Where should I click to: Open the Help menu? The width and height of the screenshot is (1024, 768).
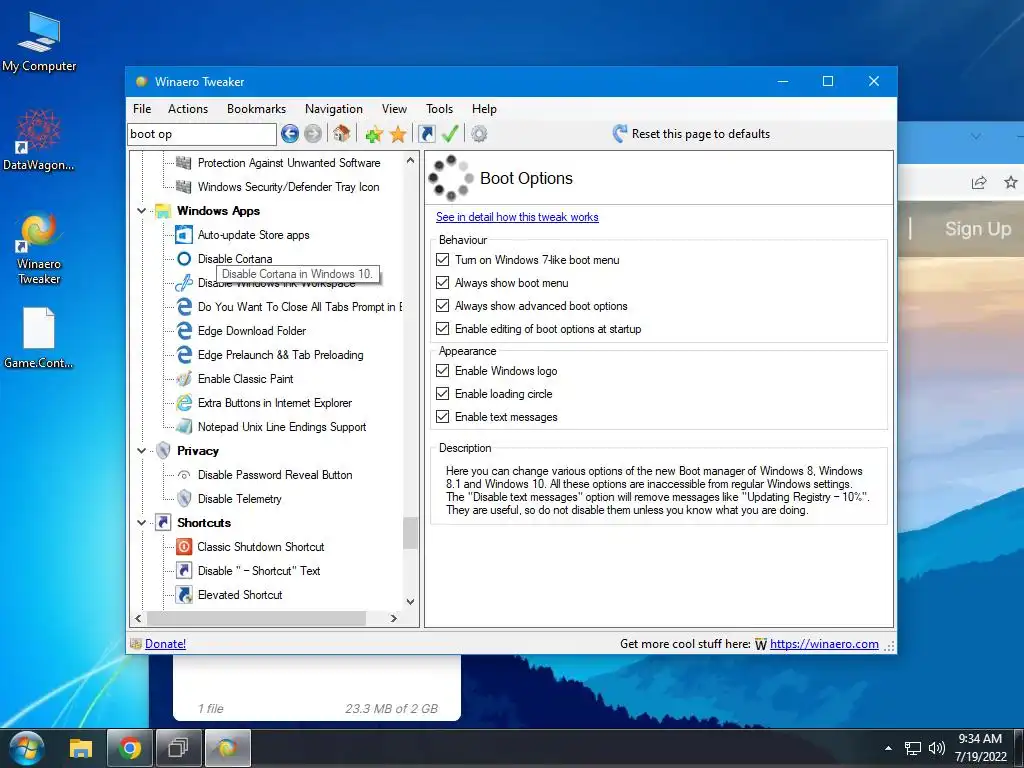pos(485,109)
